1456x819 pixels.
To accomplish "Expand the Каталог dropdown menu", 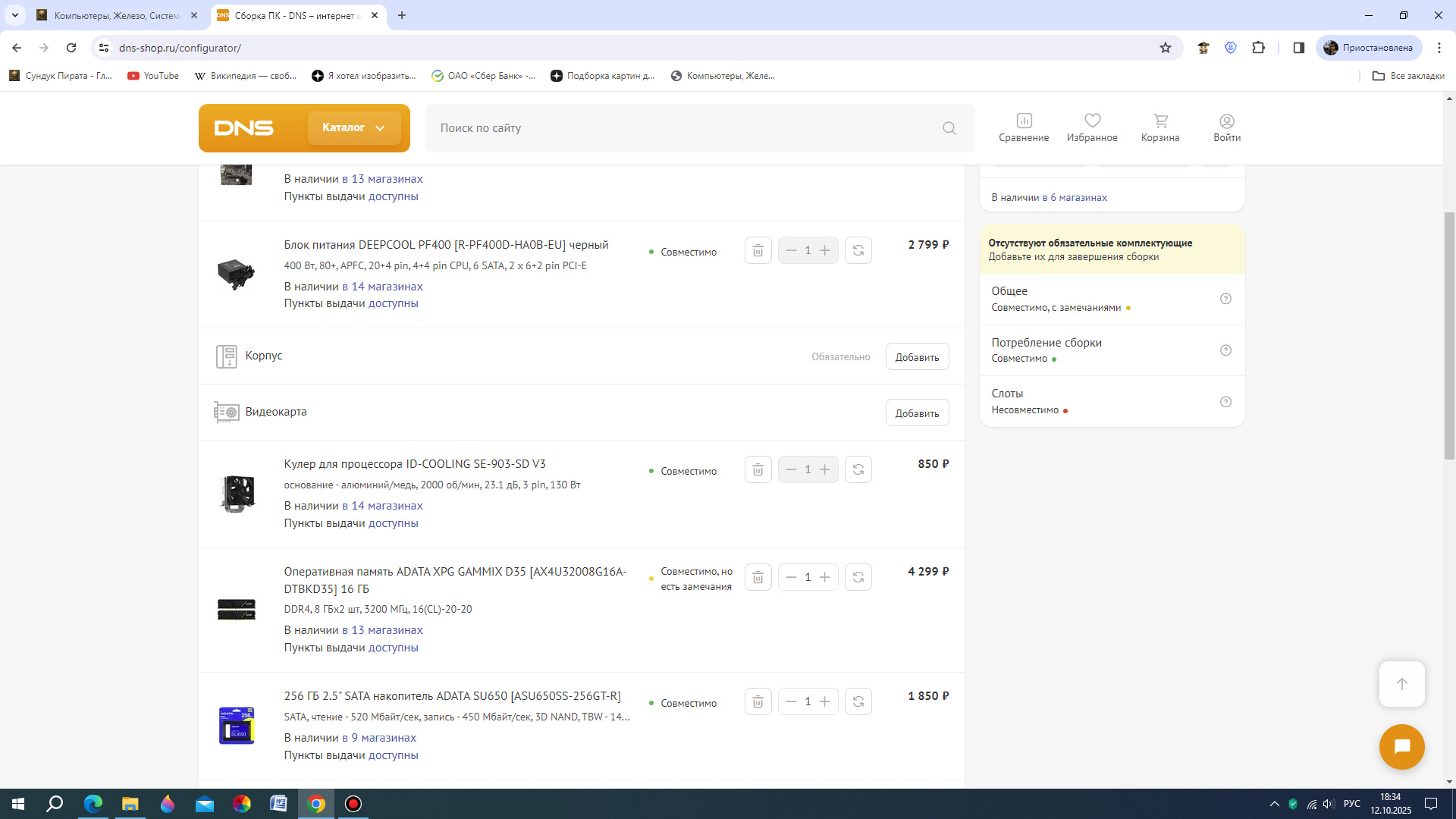I will point(354,127).
